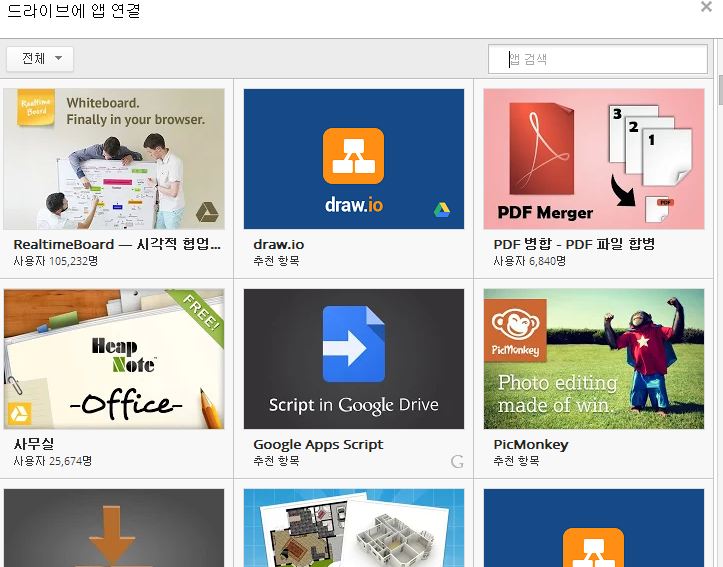The width and height of the screenshot is (723, 567).
Task: Click the PicMonkey monkey logo
Action: [515, 329]
